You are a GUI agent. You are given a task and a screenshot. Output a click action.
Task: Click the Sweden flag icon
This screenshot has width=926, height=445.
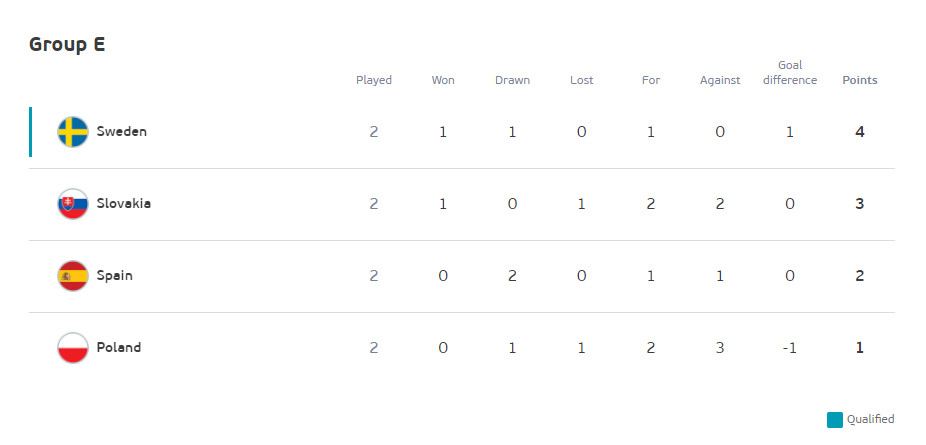tap(73, 132)
